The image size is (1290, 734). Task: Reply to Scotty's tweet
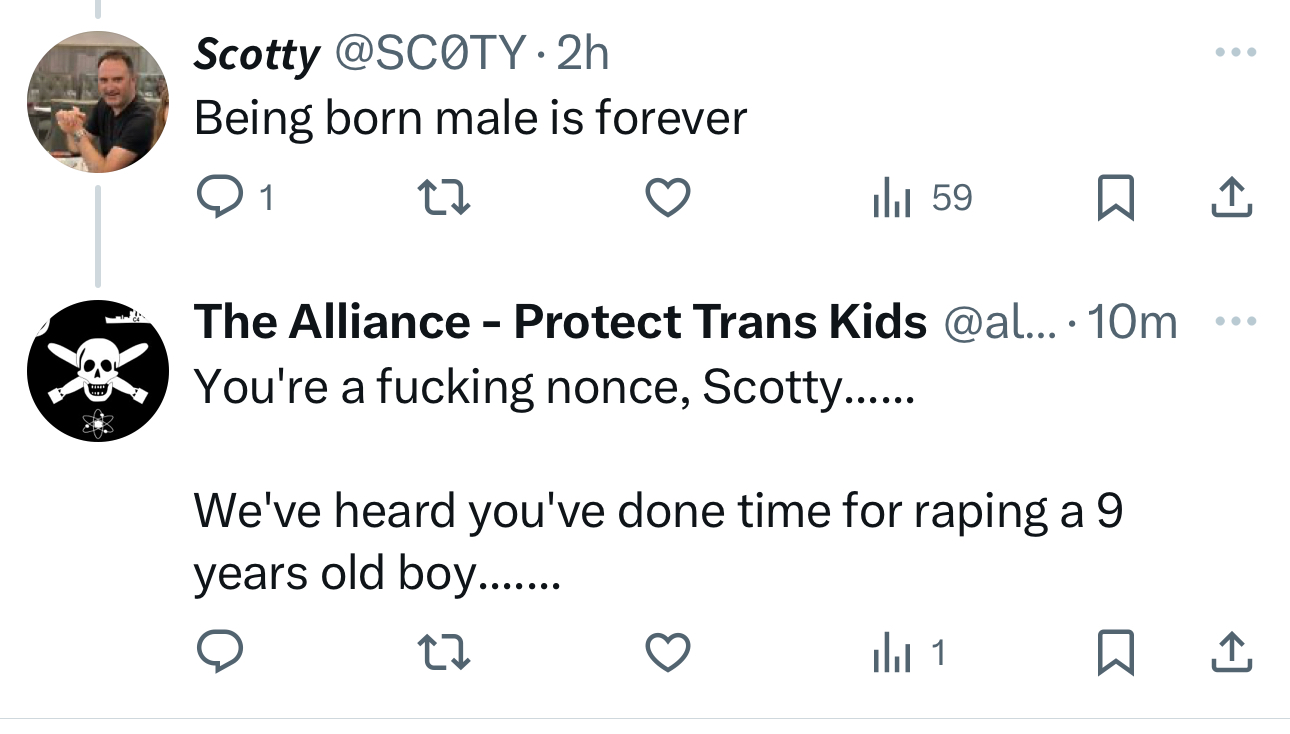pyautogui.click(x=218, y=199)
